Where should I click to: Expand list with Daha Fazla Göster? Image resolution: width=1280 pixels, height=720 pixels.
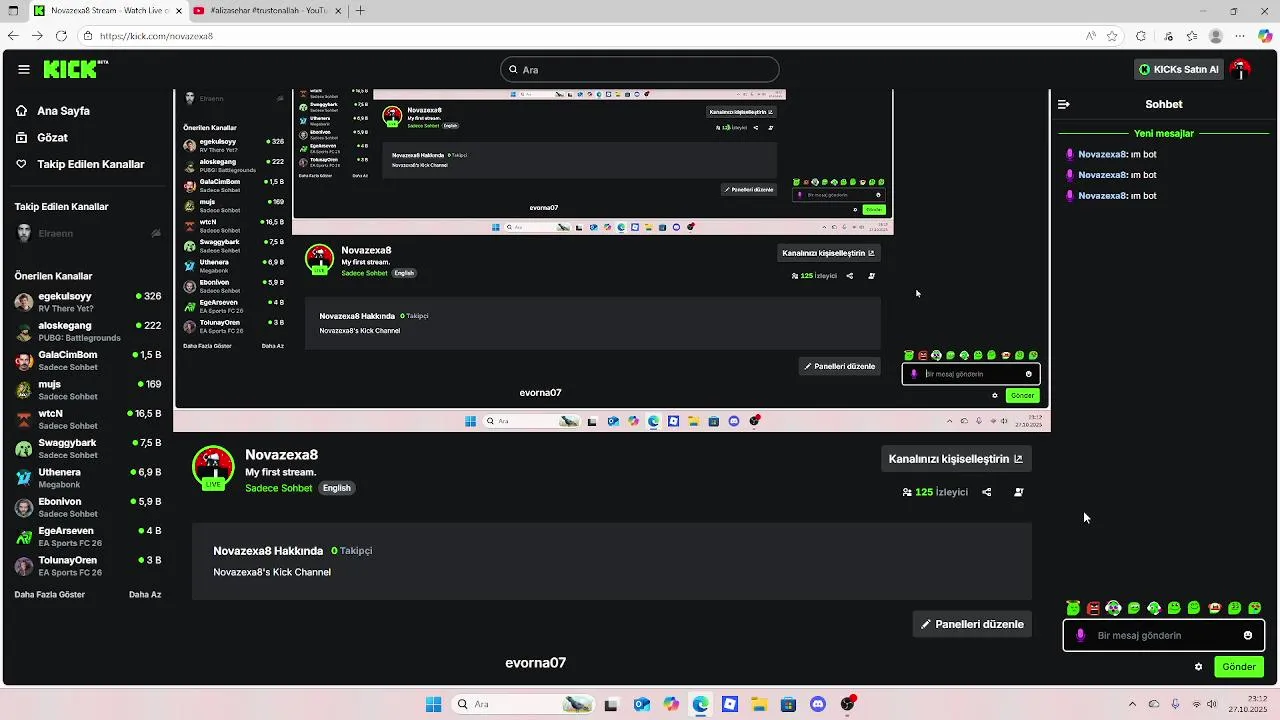tap(50, 595)
